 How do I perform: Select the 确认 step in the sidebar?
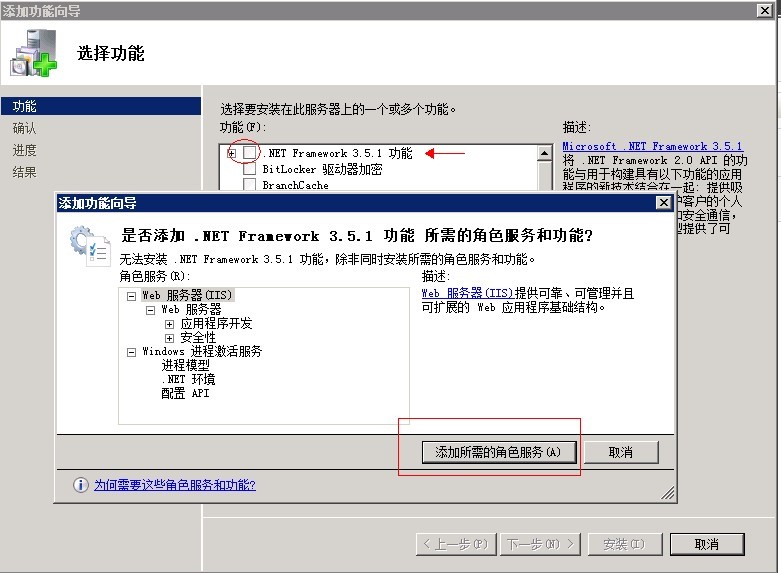click(24, 128)
